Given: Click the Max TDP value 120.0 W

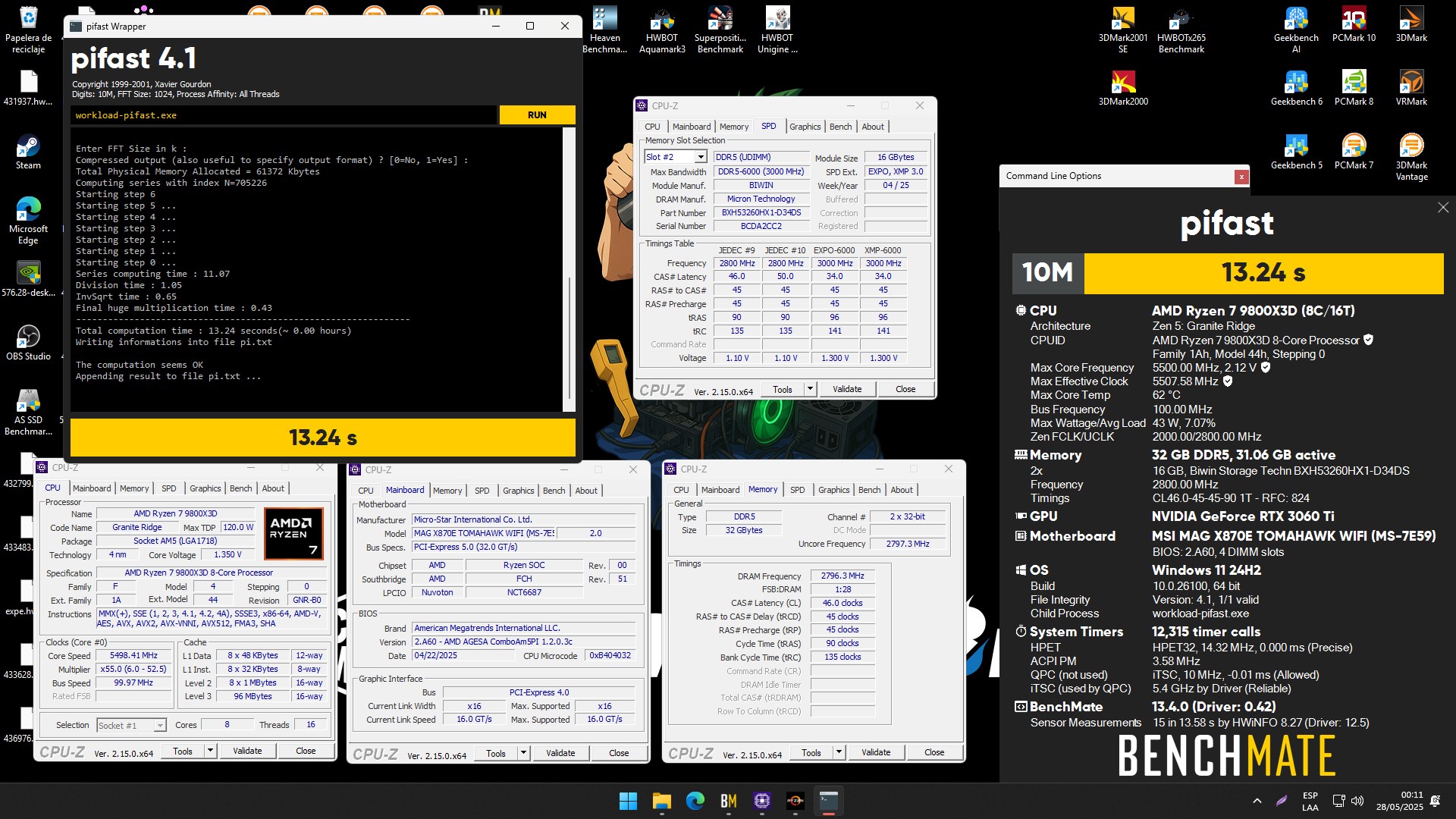Looking at the screenshot, I should 238,527.
